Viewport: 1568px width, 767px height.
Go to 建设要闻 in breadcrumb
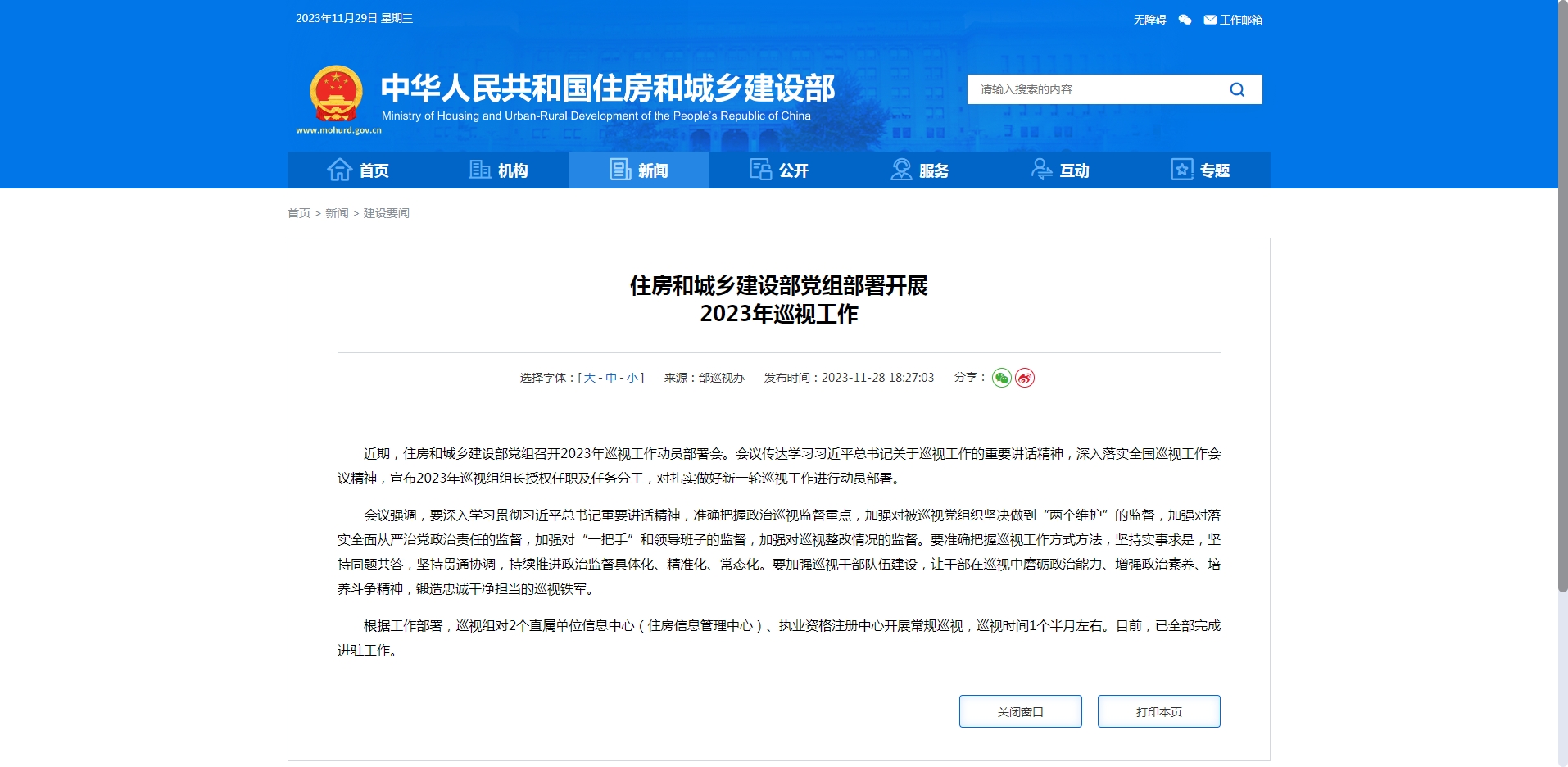click(x=386, y=213)
